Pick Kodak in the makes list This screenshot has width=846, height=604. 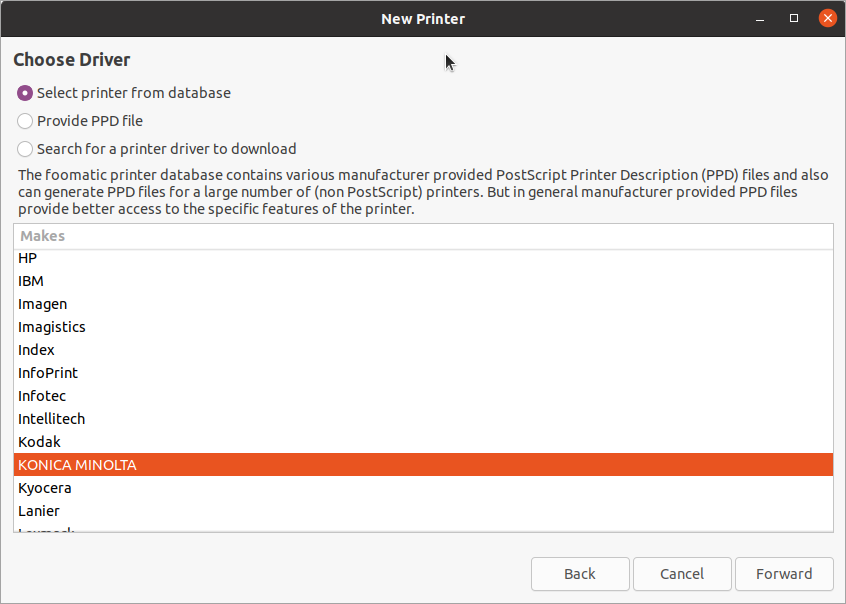[x=40, y=442]
